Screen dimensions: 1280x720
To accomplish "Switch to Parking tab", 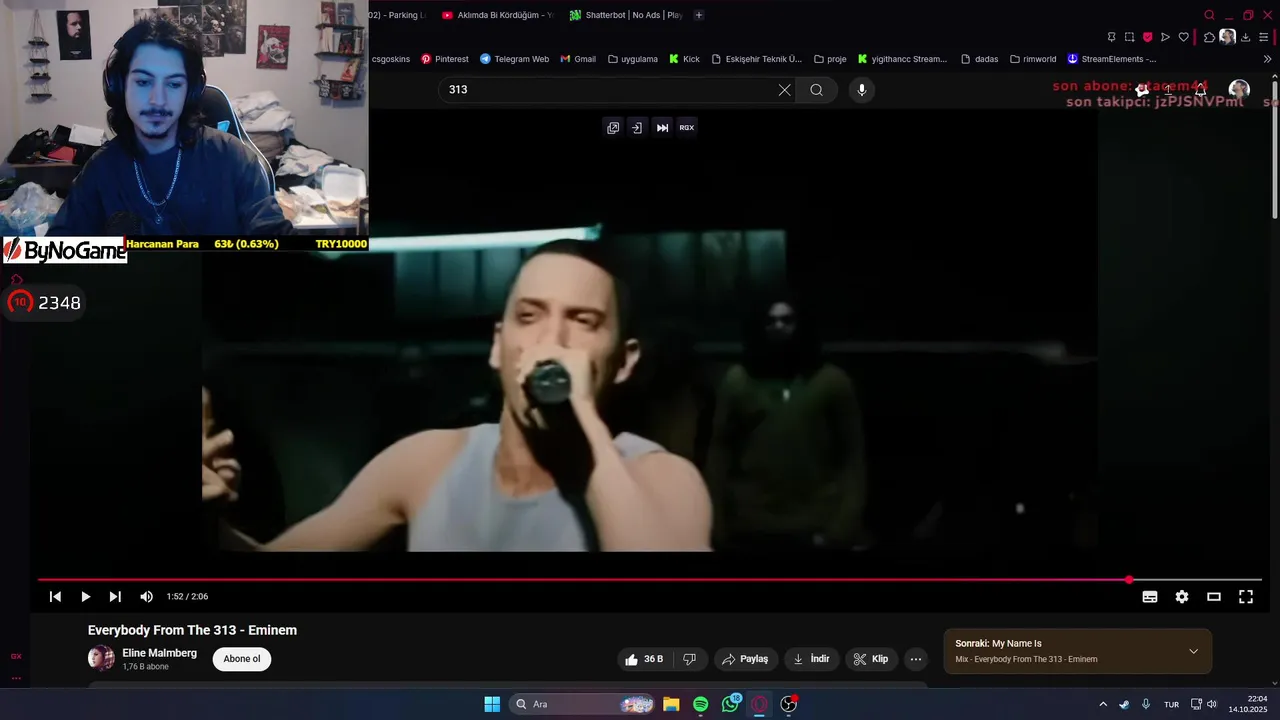I will click(398, 15).
